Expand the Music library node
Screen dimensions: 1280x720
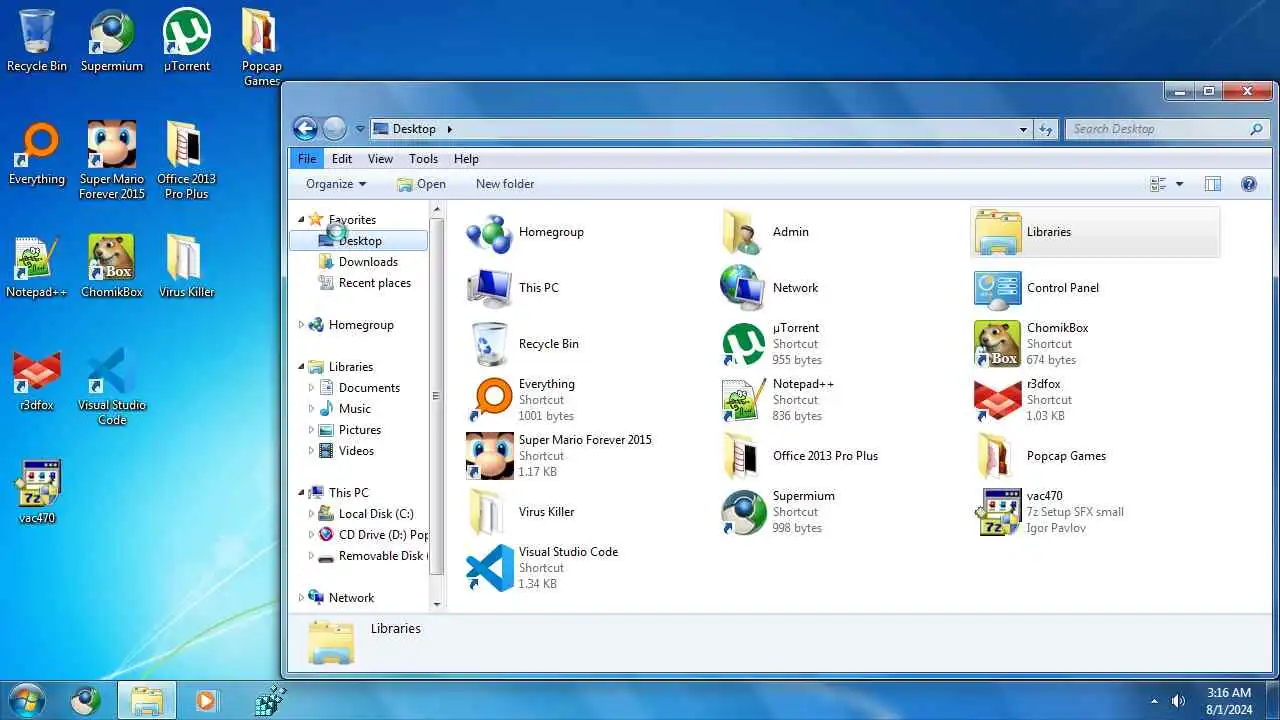[x=311, y=409]
